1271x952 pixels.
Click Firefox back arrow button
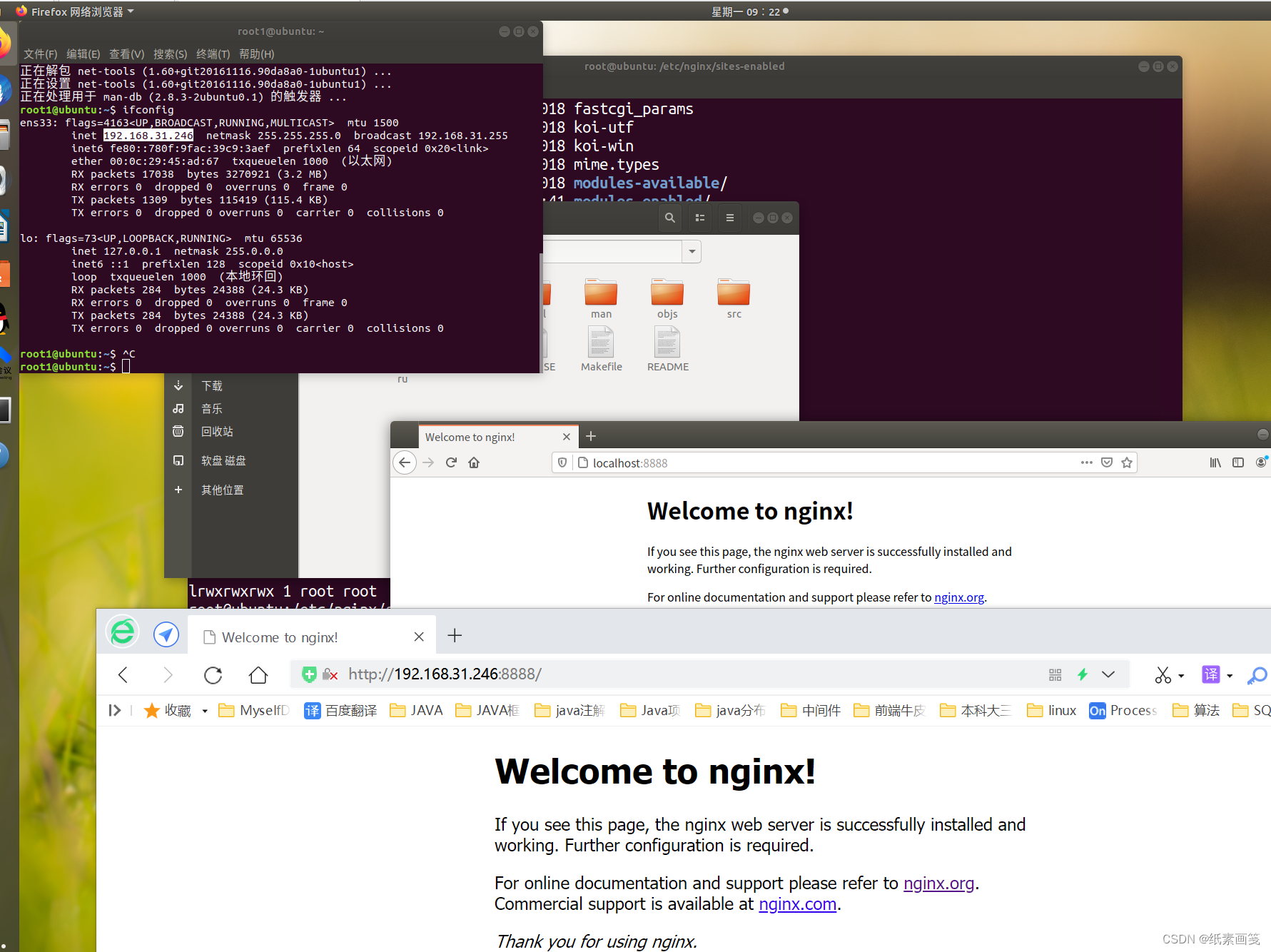point(405,462)
